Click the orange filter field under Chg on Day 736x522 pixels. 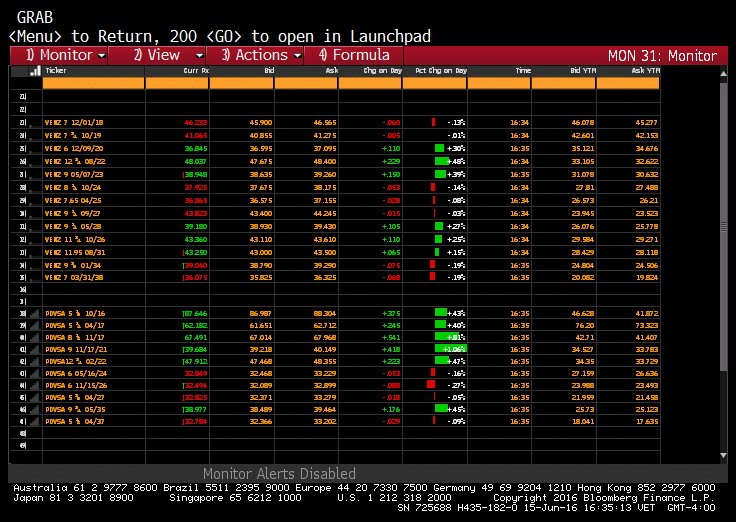(x=370, y=84)
